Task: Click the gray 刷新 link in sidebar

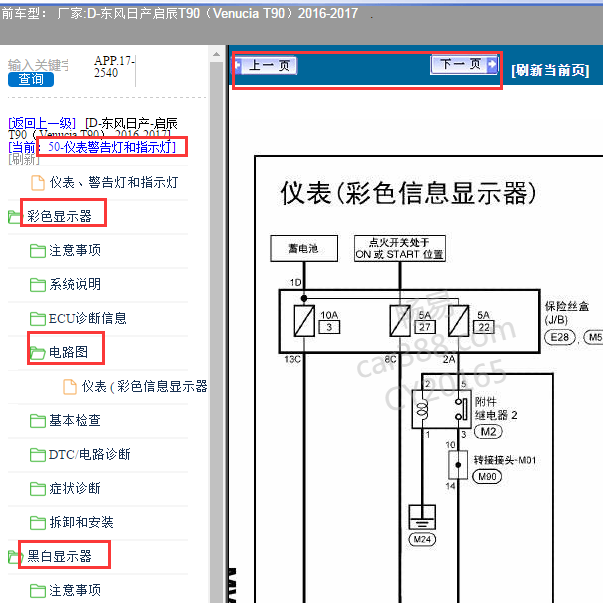Action: (x=23, y=159)
